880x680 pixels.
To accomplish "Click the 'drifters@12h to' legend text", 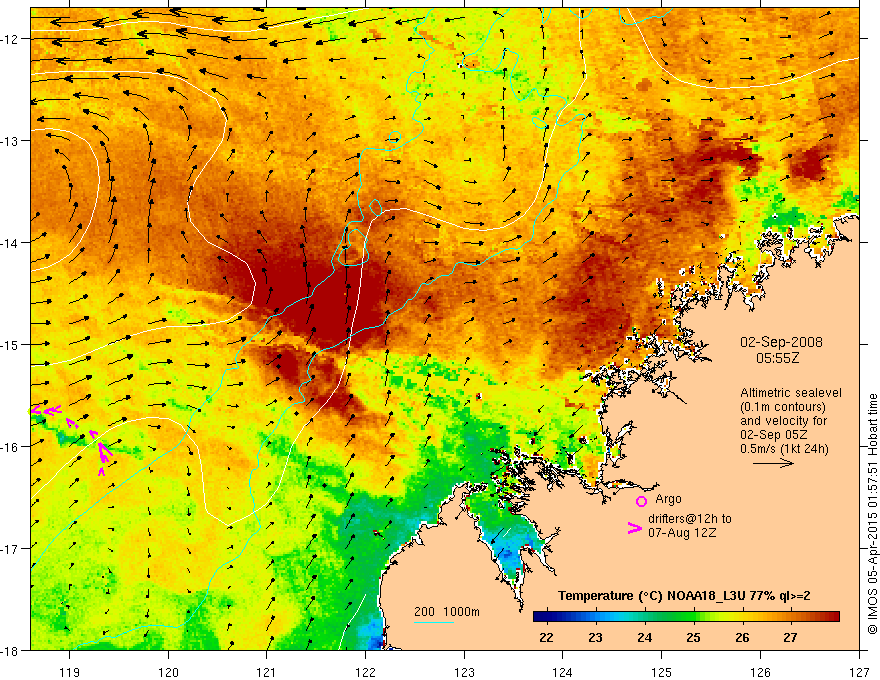I will (690, 519).
